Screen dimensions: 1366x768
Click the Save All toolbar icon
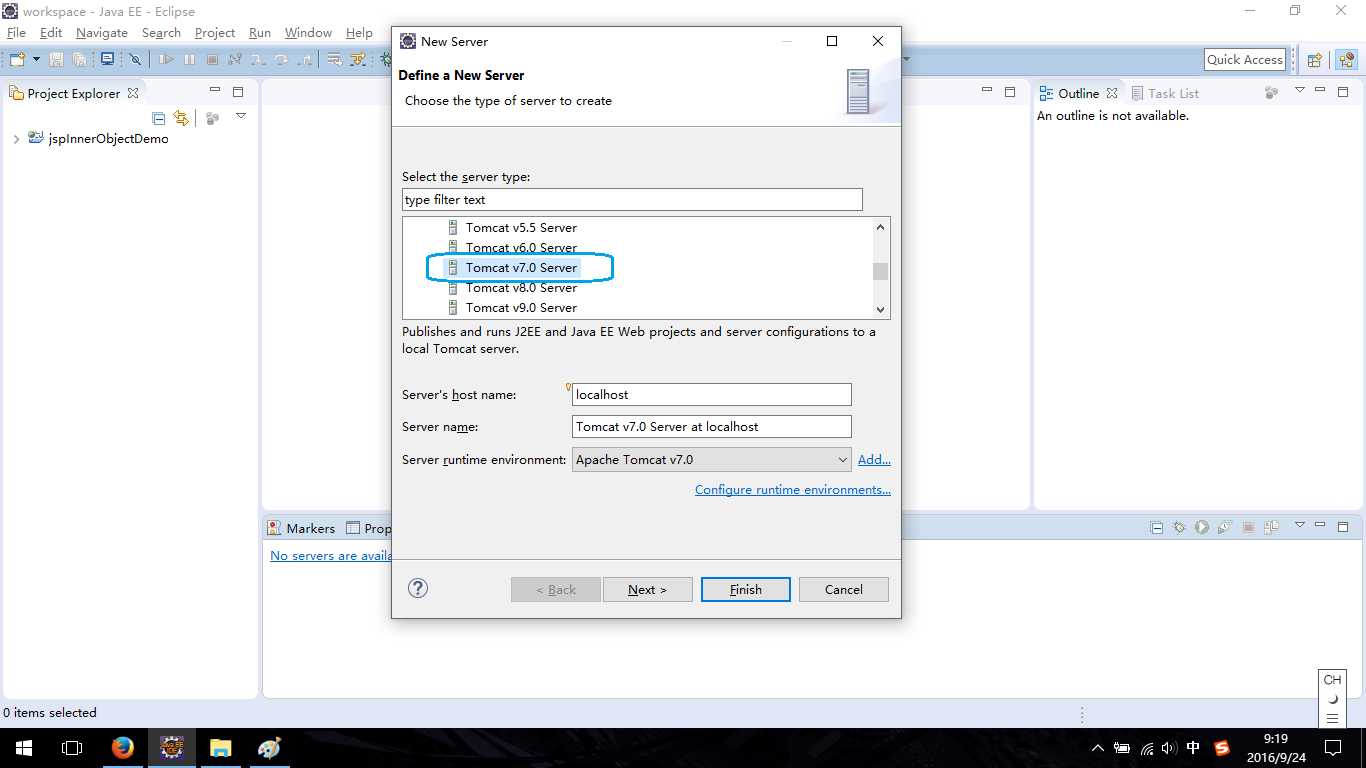tap(79, 60)
